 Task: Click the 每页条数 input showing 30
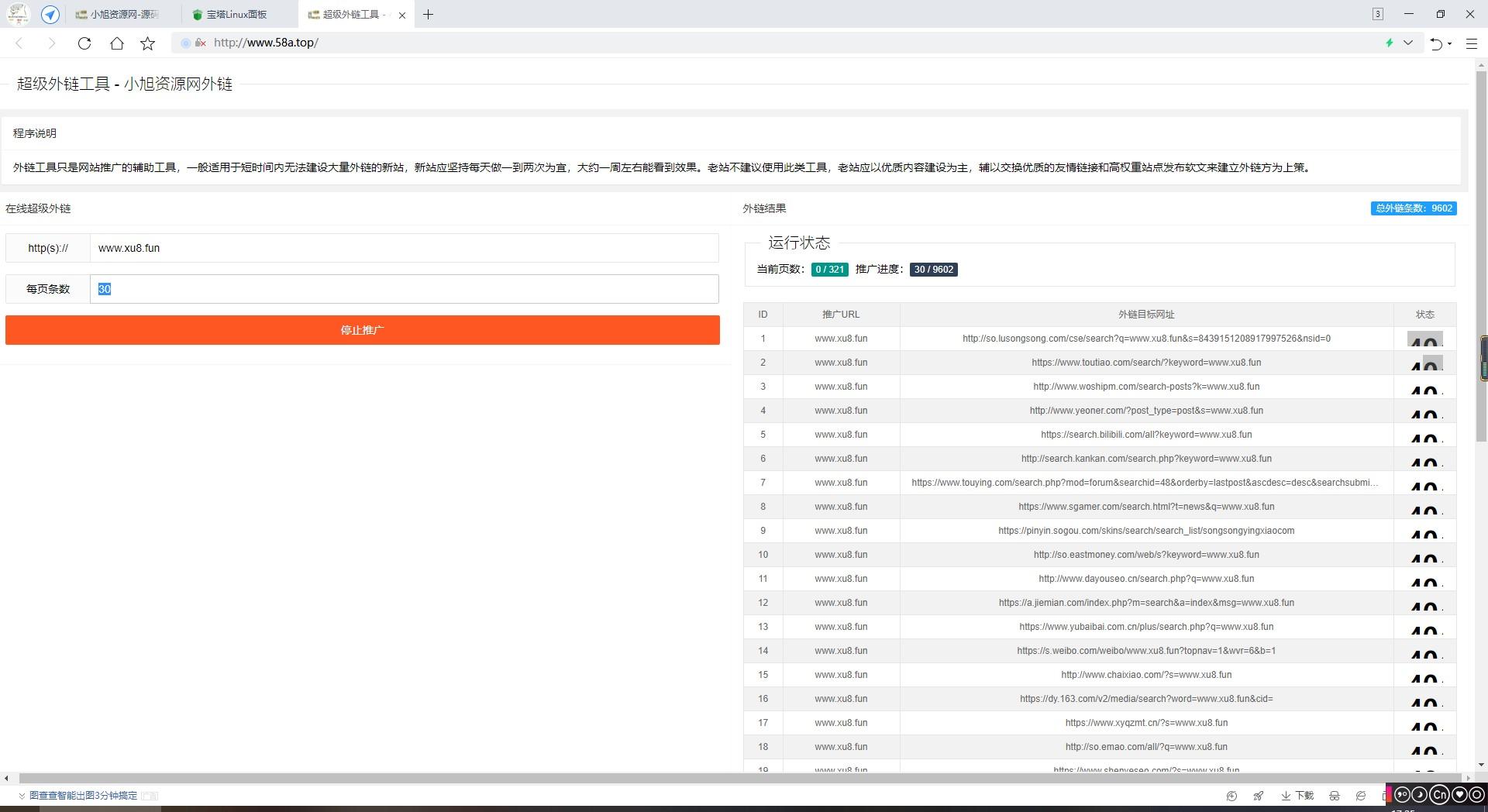coord(403,288)
